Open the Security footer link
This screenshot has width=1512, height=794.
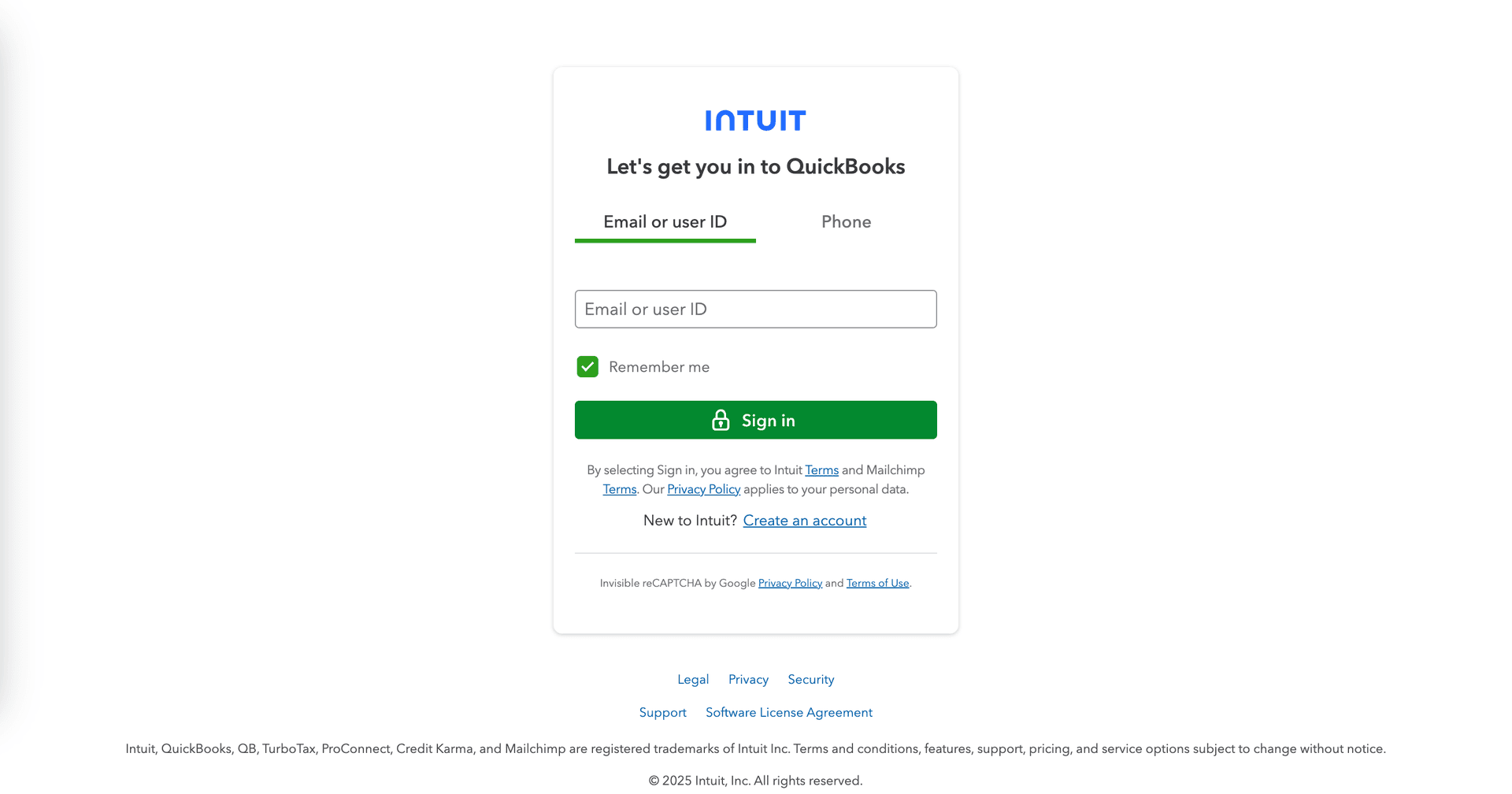click(x=810, y=679)
